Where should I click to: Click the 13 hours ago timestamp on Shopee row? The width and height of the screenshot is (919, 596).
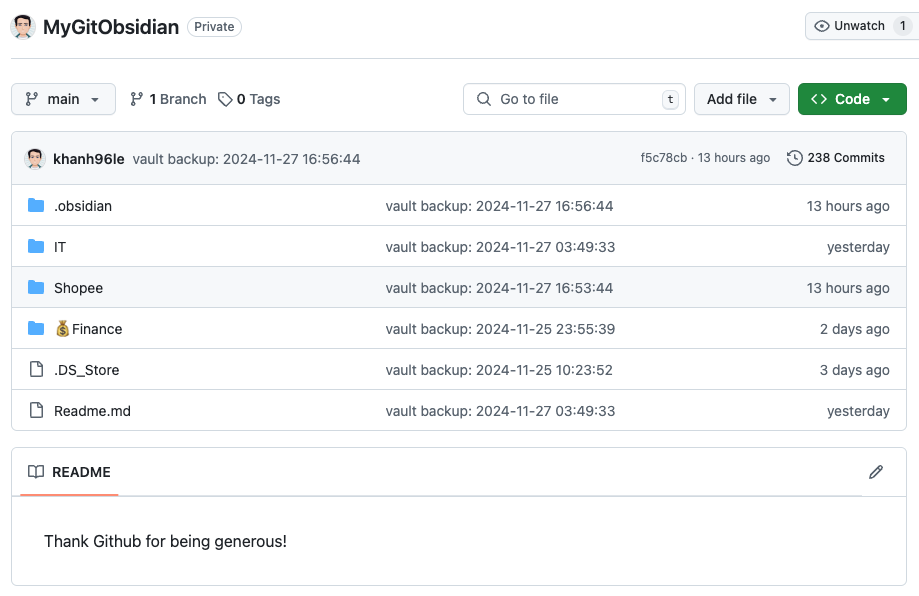tap(848, 288)
